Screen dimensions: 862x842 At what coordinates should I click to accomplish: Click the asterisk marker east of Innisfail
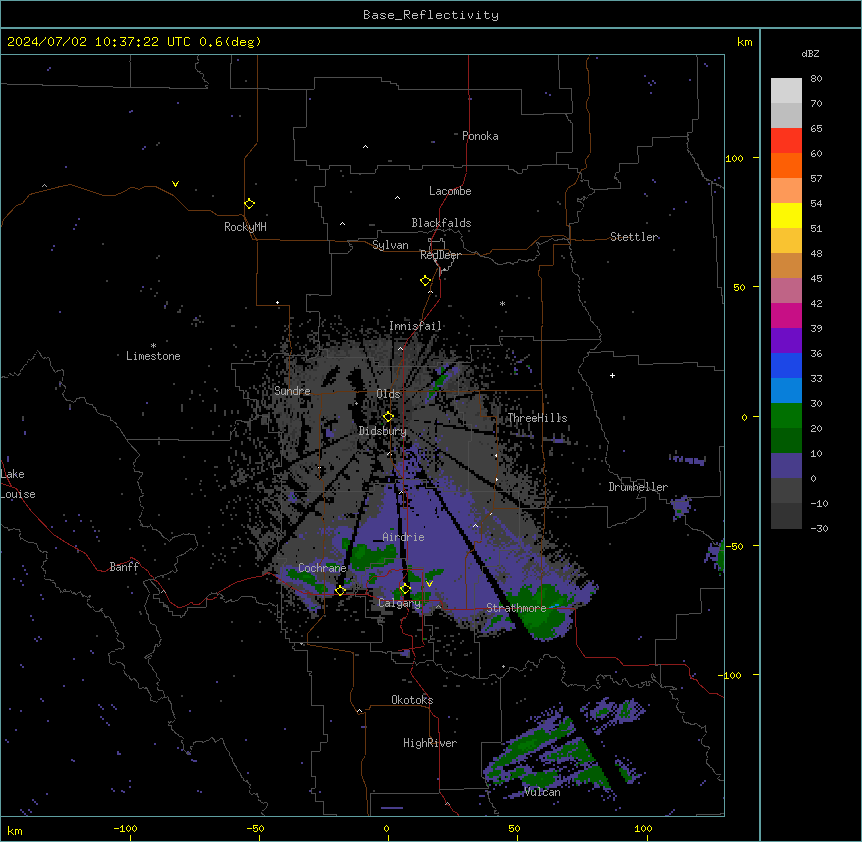click(502, 303)
